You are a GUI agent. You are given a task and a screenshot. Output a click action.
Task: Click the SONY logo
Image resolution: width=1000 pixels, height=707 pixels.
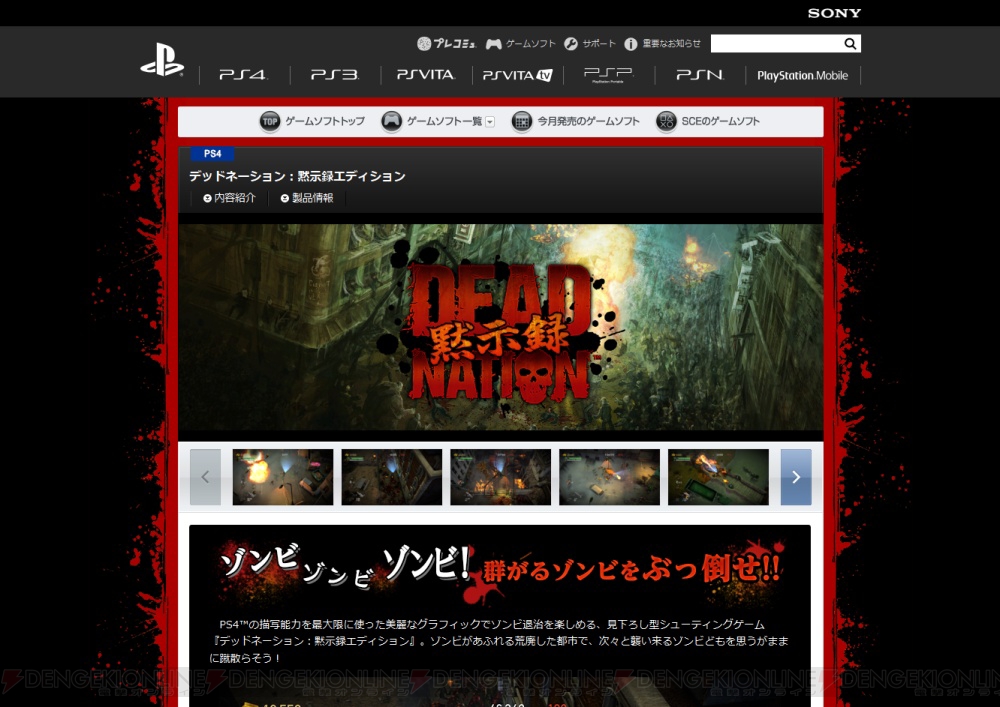click(834, 13)
